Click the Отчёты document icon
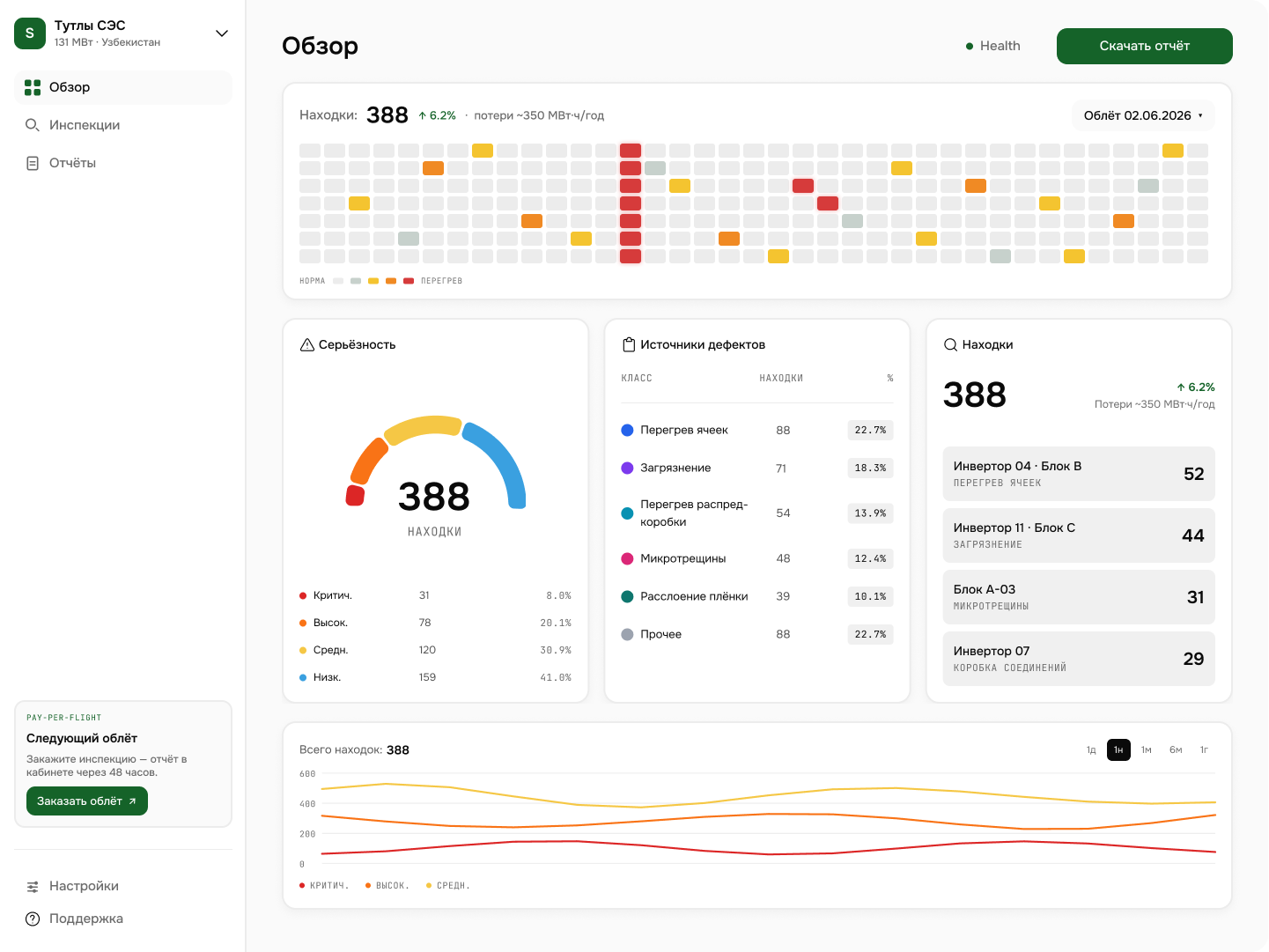This screenshot has width=1269, height=952. 33,163
